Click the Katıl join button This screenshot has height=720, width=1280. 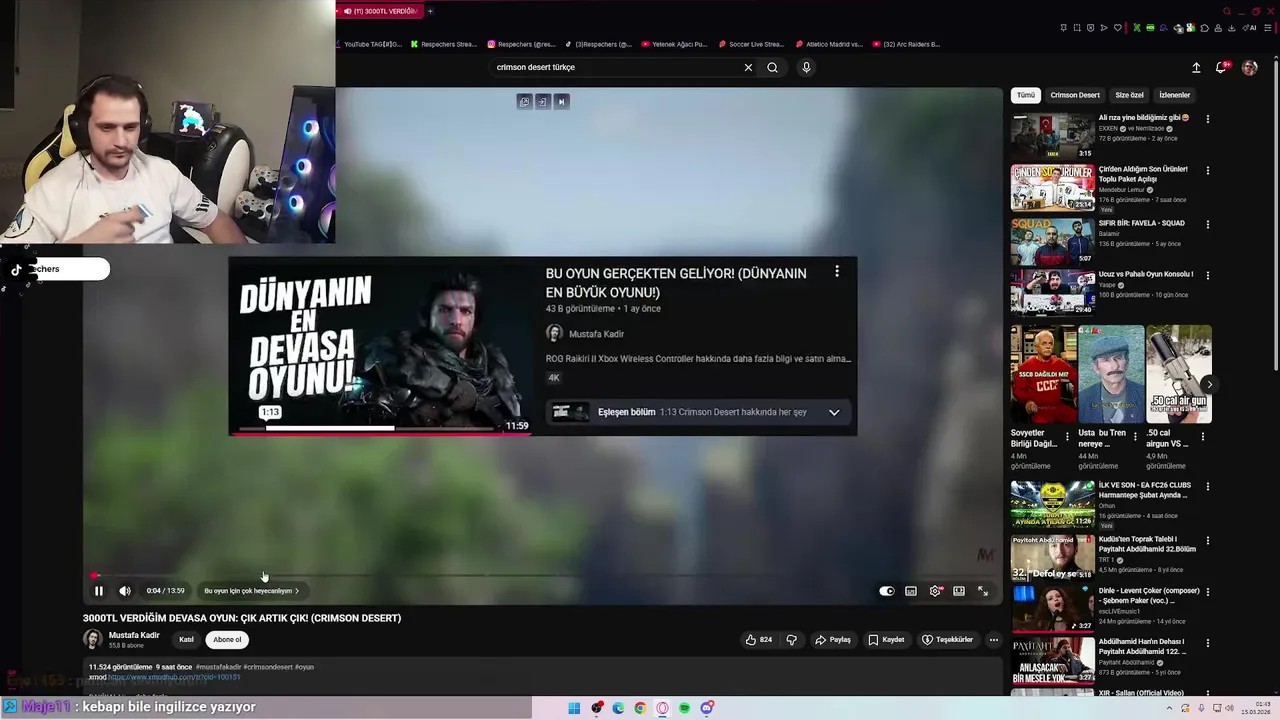186,640
